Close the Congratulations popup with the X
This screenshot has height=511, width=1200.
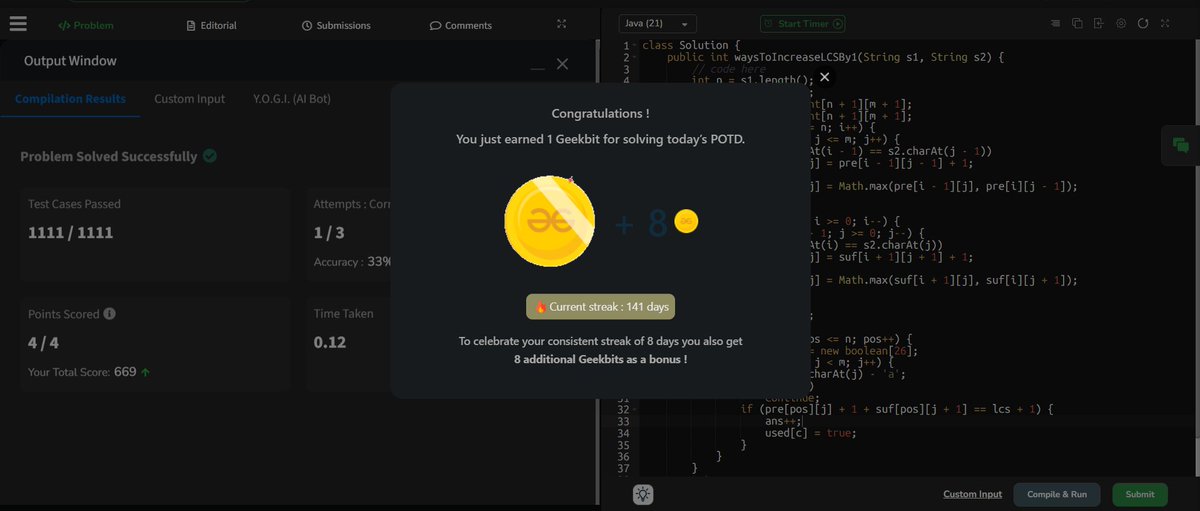coord(824,76)
